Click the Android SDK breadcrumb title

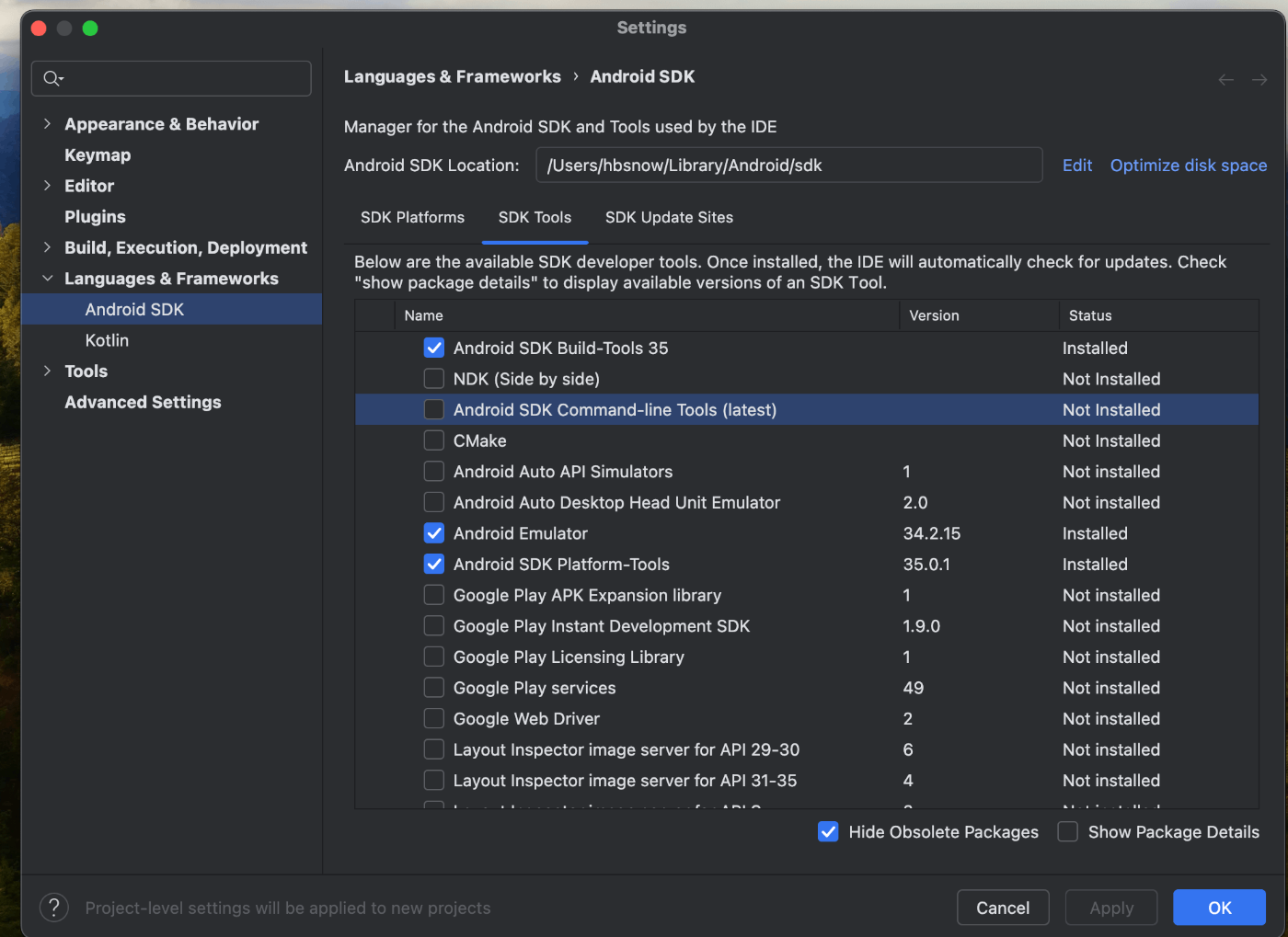642,76
